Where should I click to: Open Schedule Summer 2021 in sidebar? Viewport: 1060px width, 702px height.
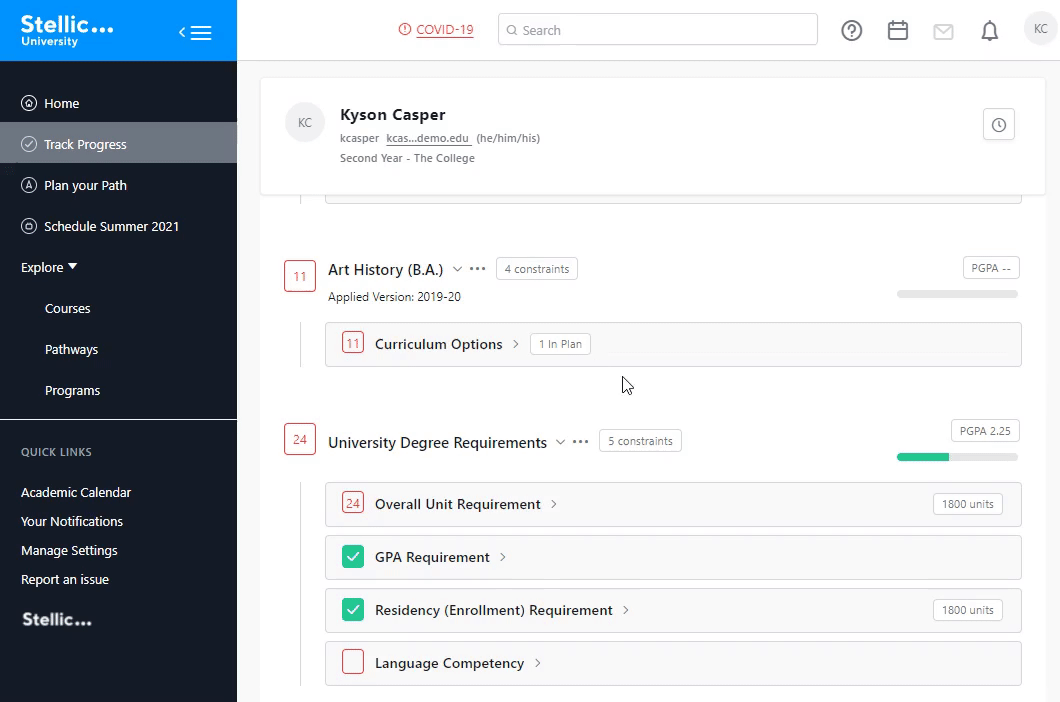(x=111, y=226)
